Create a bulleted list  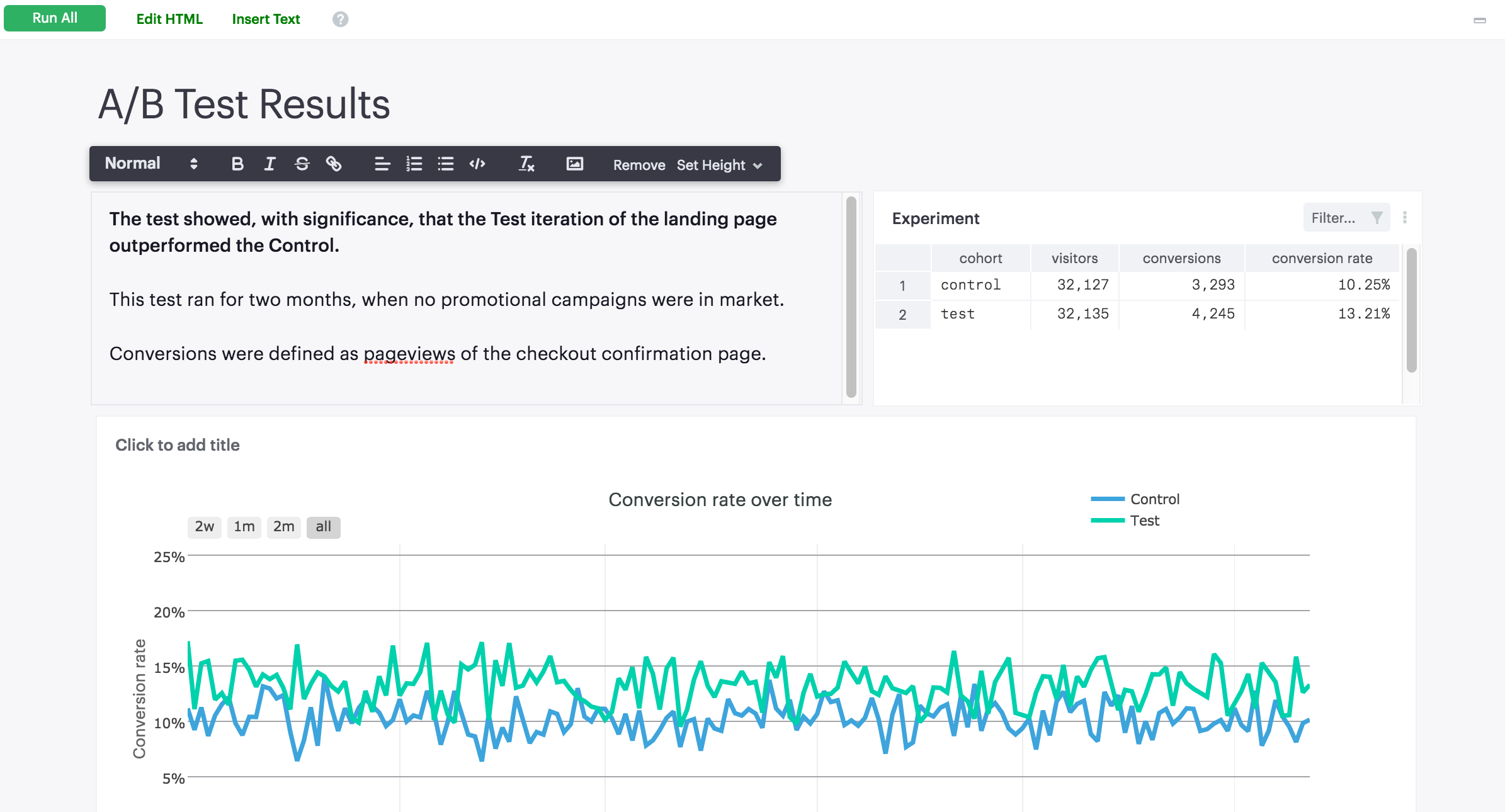446,164
